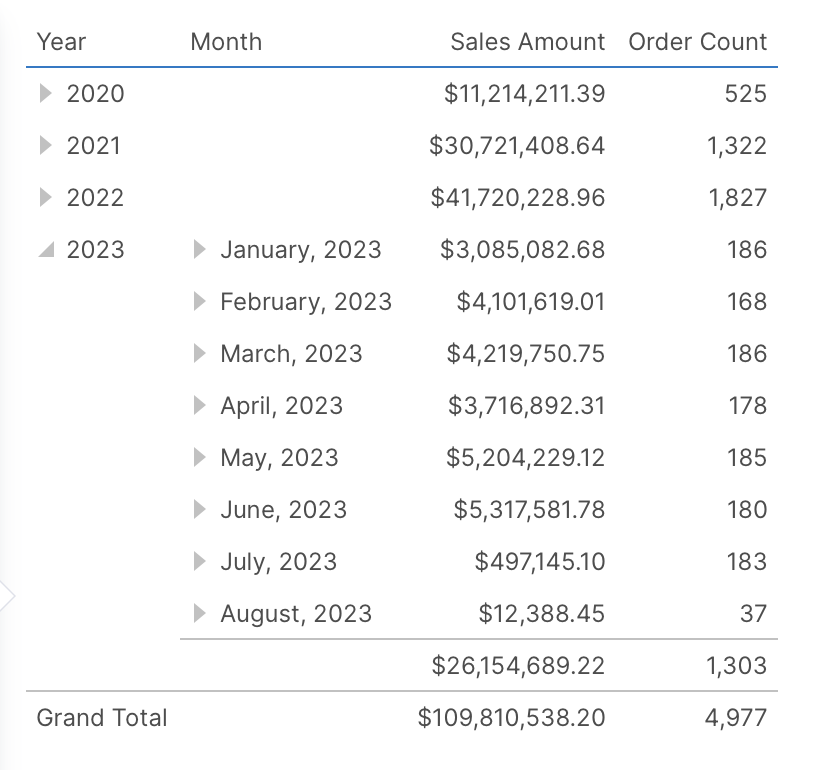Expand June, 2023 month row
The width and height of the screenshot is (832, 770).
[x=200, y=510]
